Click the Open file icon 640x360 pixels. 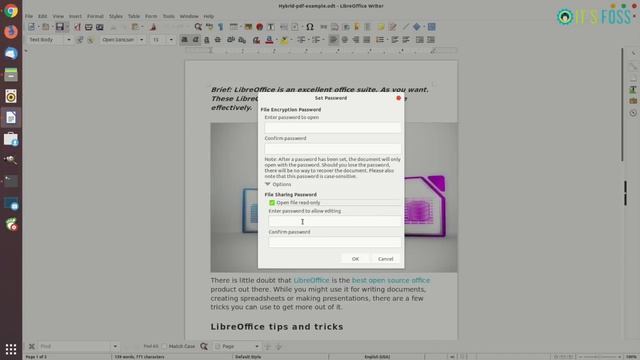(x=46, y=27)
